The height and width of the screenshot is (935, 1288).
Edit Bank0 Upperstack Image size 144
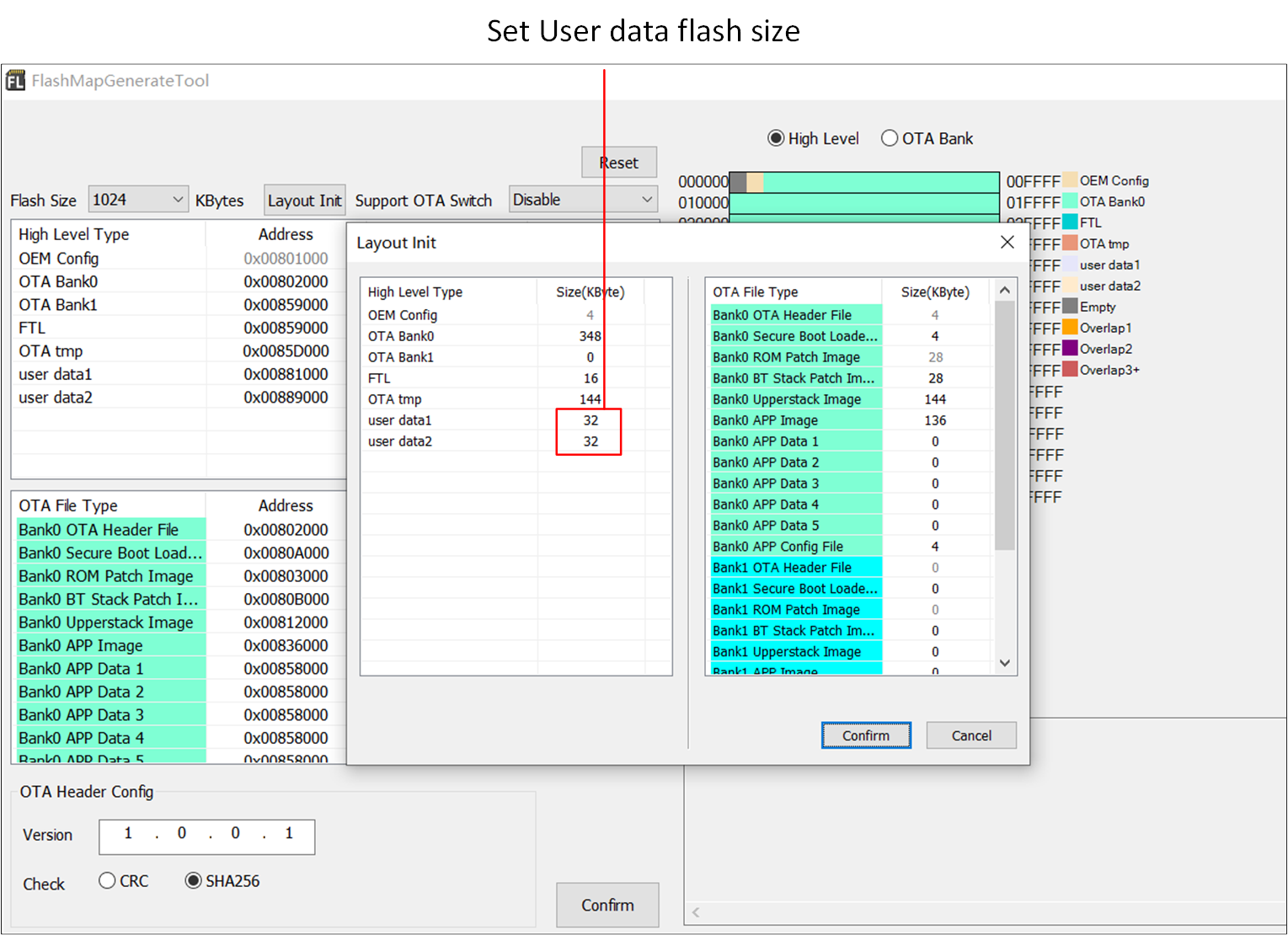[x=935, y=399]
